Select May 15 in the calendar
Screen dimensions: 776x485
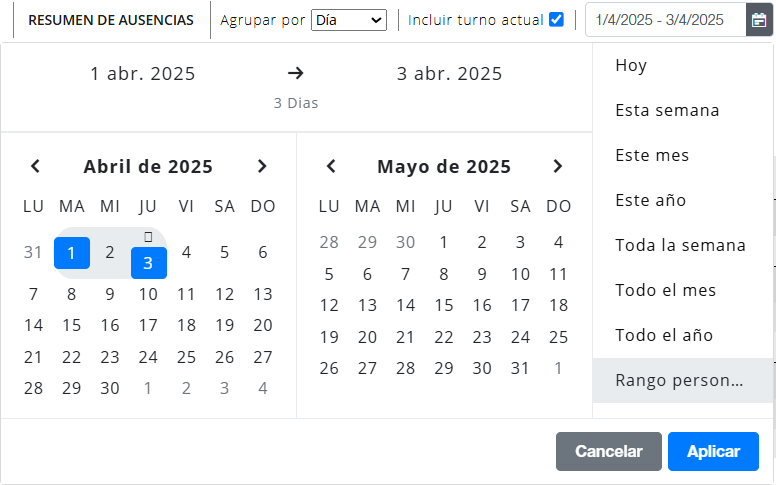444,305
